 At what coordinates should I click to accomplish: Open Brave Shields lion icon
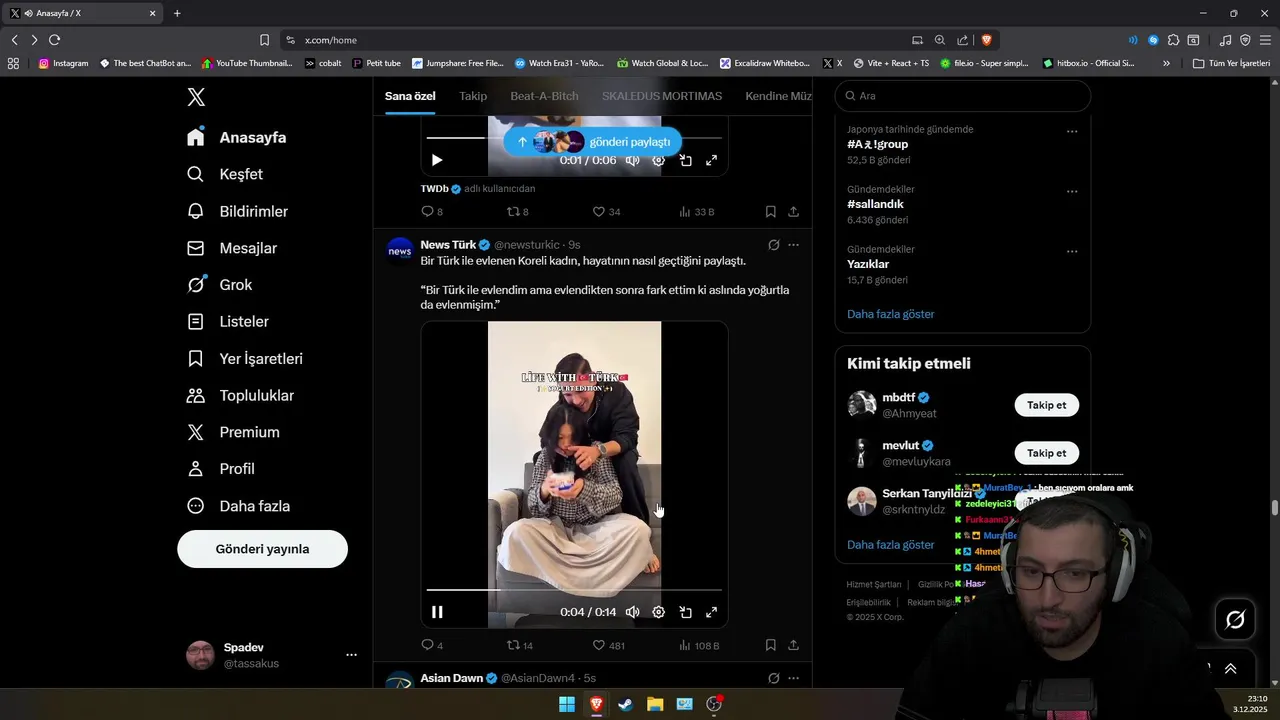pos(986,40)
